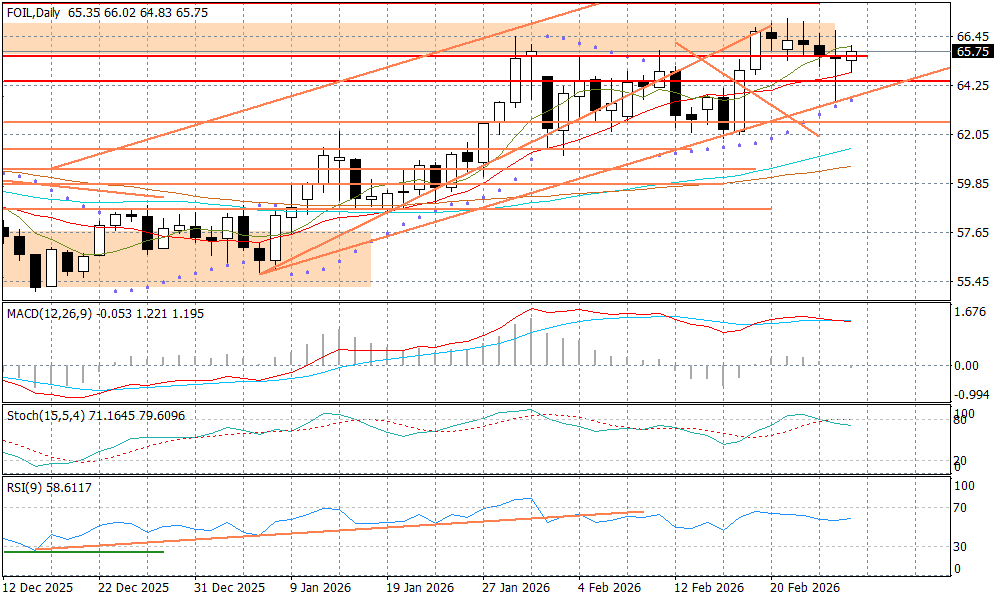Screen dimensions: 1000x600
Task: Select the Stoch(15,5,4) indicator label
Action: point(45,415)
